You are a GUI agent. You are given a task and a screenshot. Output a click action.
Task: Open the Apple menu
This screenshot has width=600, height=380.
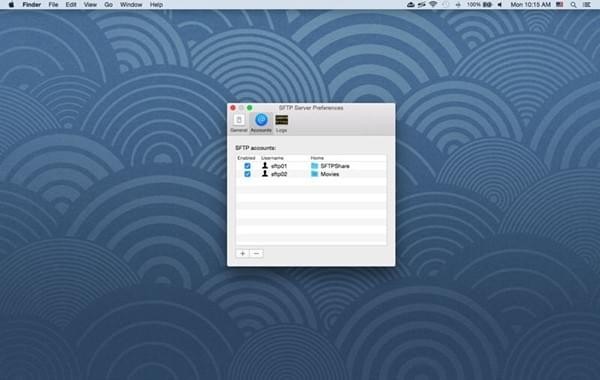point(11,5)
